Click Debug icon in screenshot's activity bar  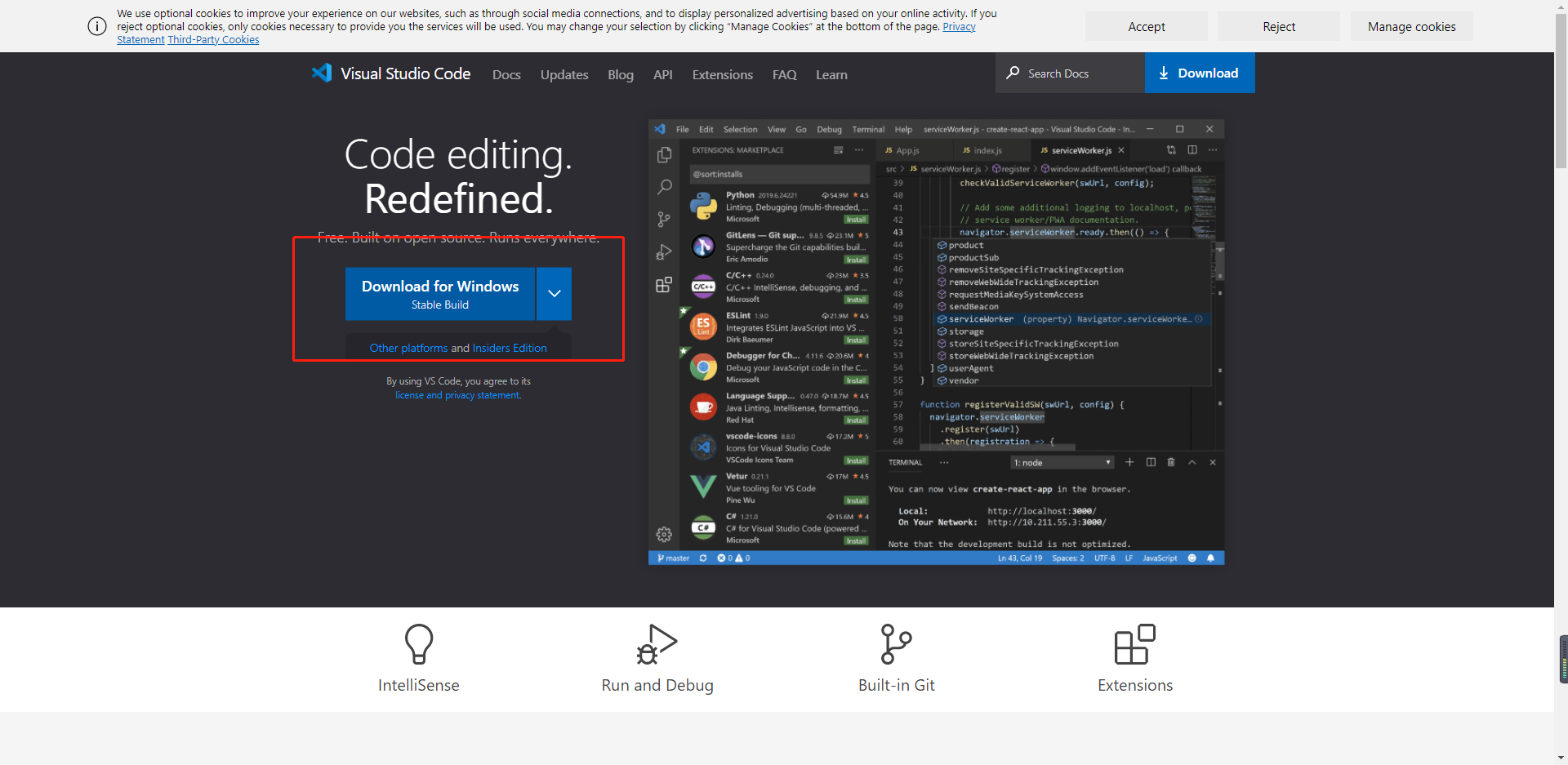(664, 252)
